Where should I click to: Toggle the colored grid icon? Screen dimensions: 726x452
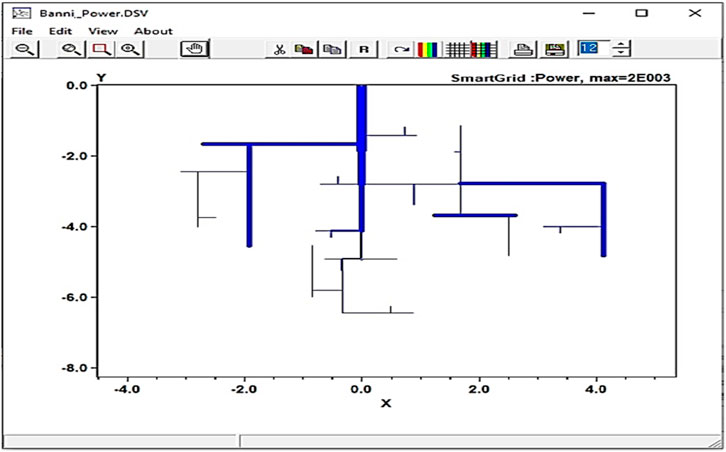[x=484, y=49]
